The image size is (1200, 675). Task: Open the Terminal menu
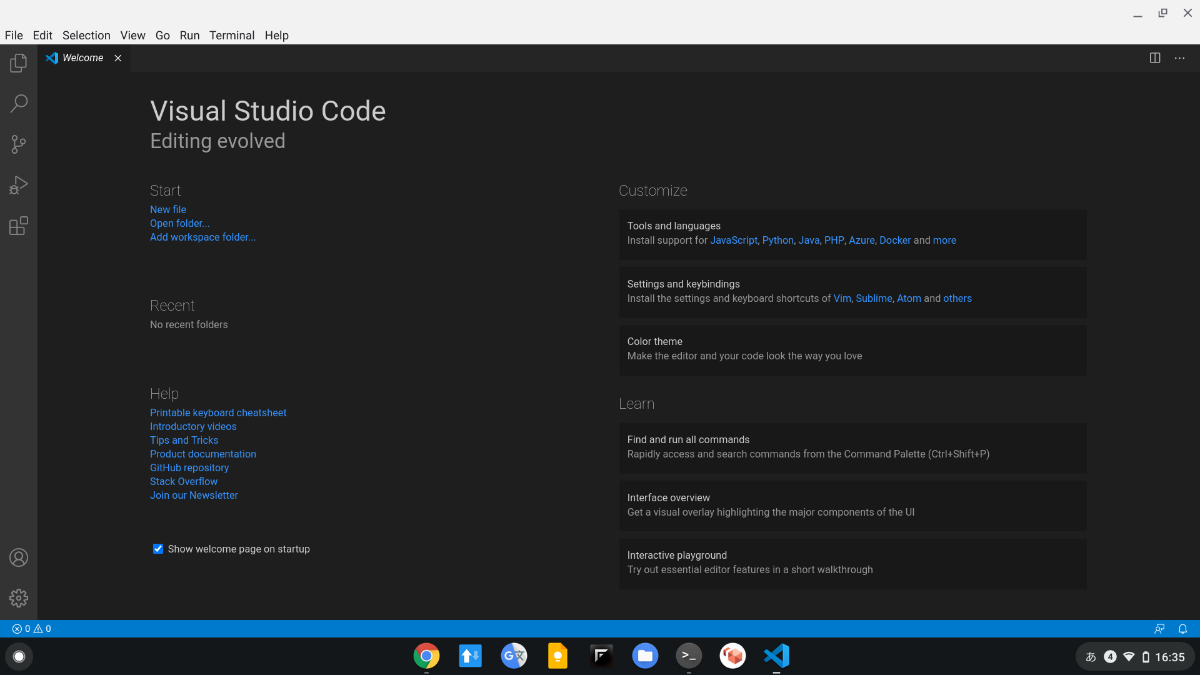(232, 35)
